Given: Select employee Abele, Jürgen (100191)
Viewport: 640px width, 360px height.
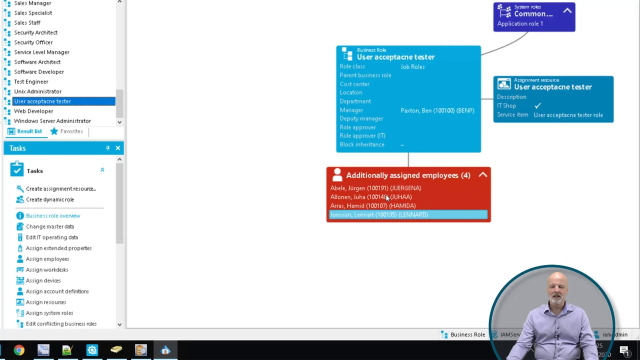Looking at the screenshot, I should pyautogui.click(x=376, y=188).
